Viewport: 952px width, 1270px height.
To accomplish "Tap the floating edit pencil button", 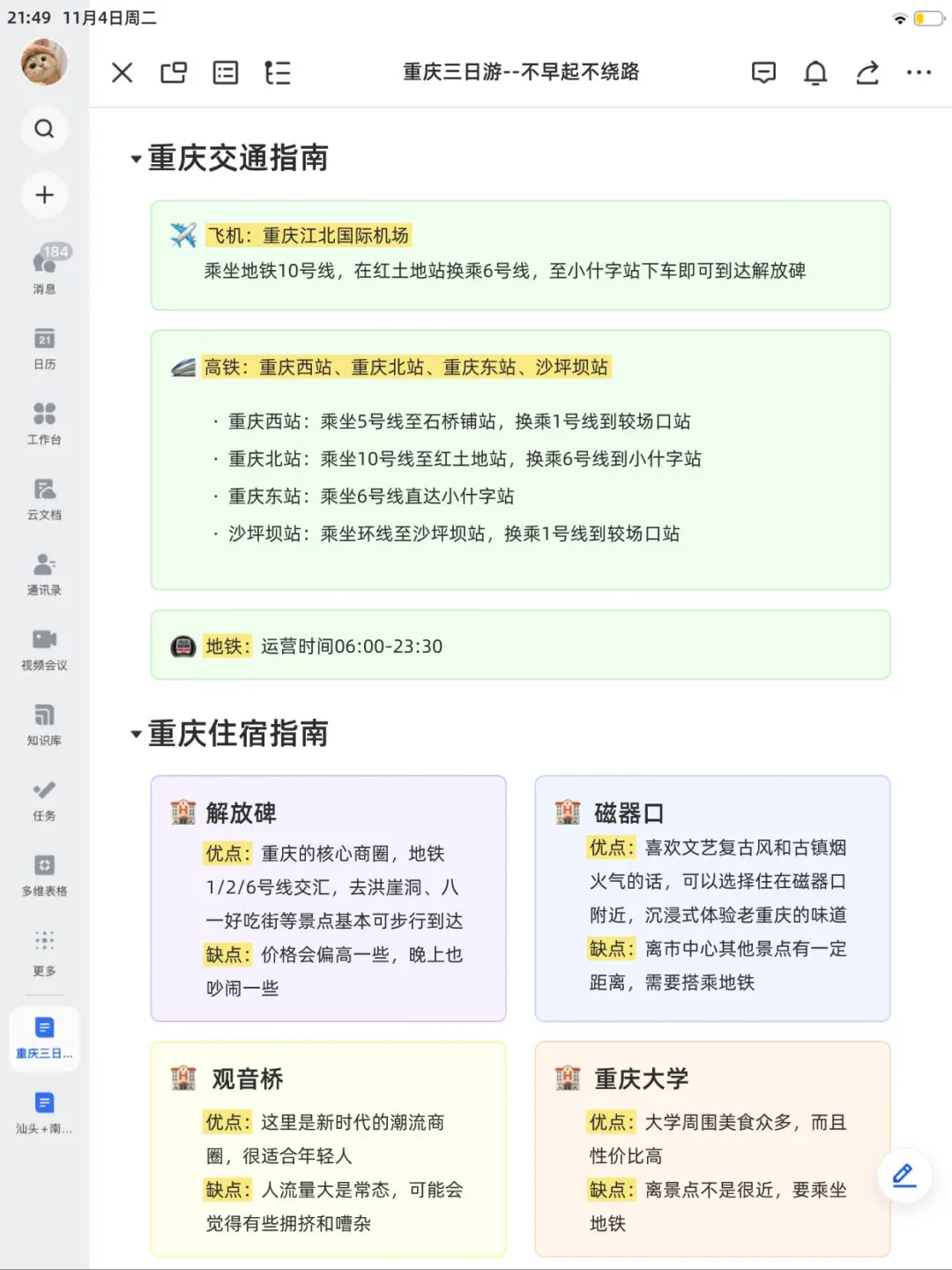I will click(x=904, y=1176).
